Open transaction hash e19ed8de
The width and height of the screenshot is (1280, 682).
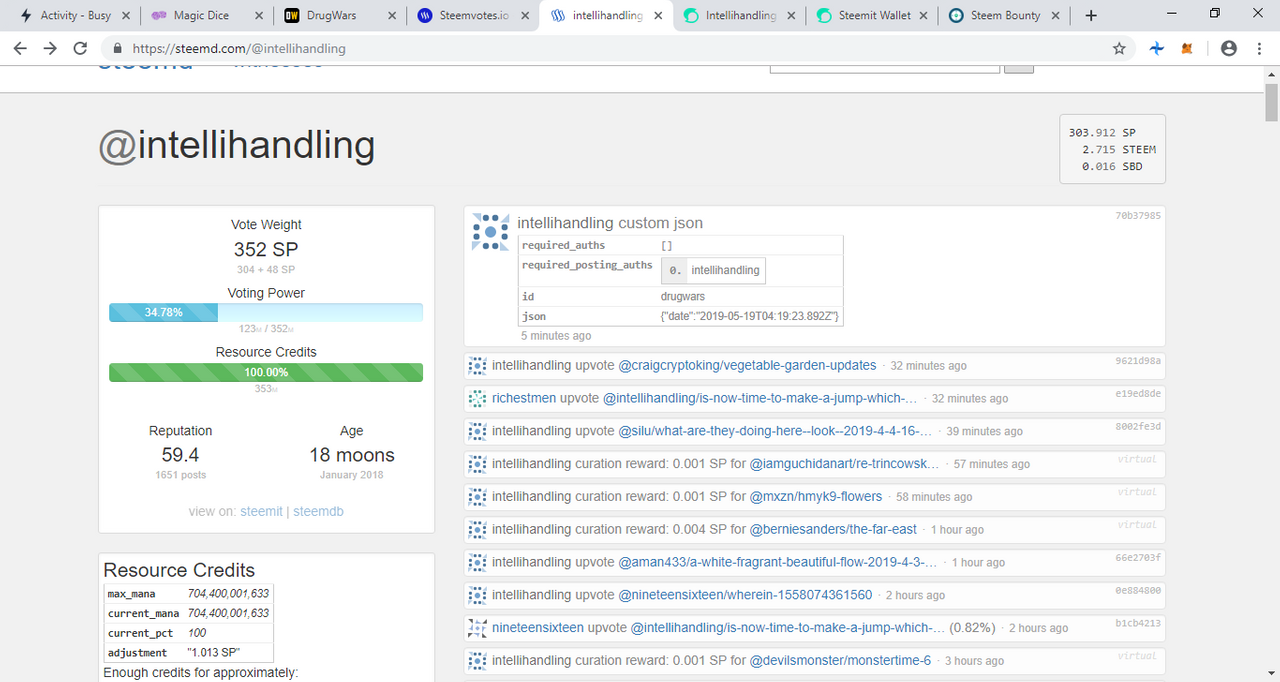click(x=1138, y=394)
